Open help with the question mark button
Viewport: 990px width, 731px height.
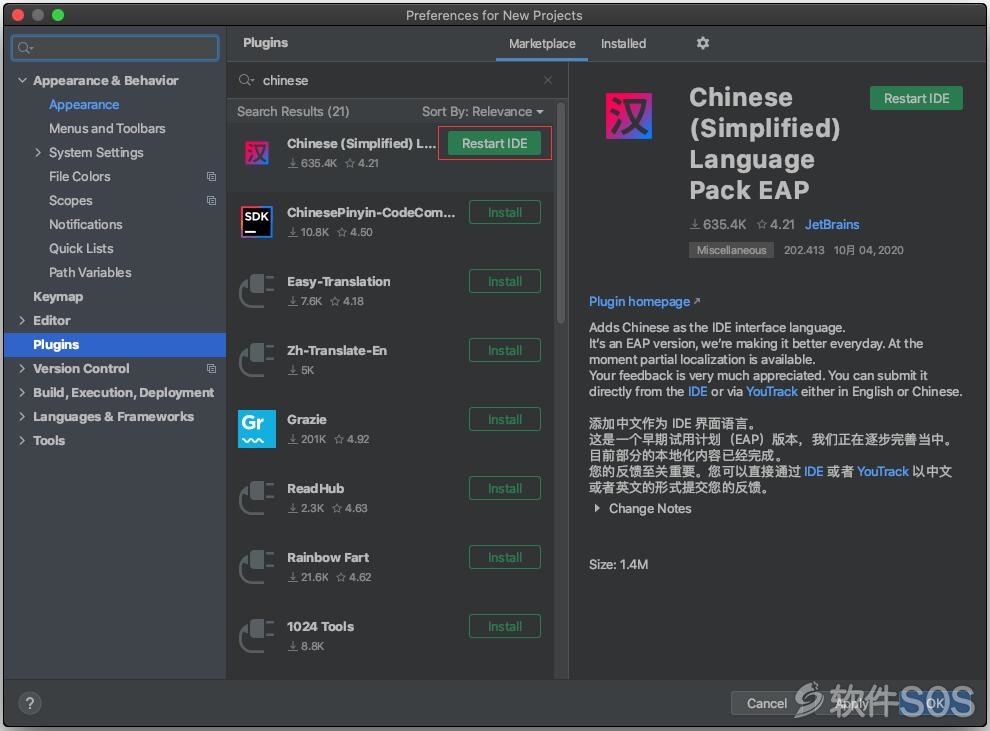point(30,703)
